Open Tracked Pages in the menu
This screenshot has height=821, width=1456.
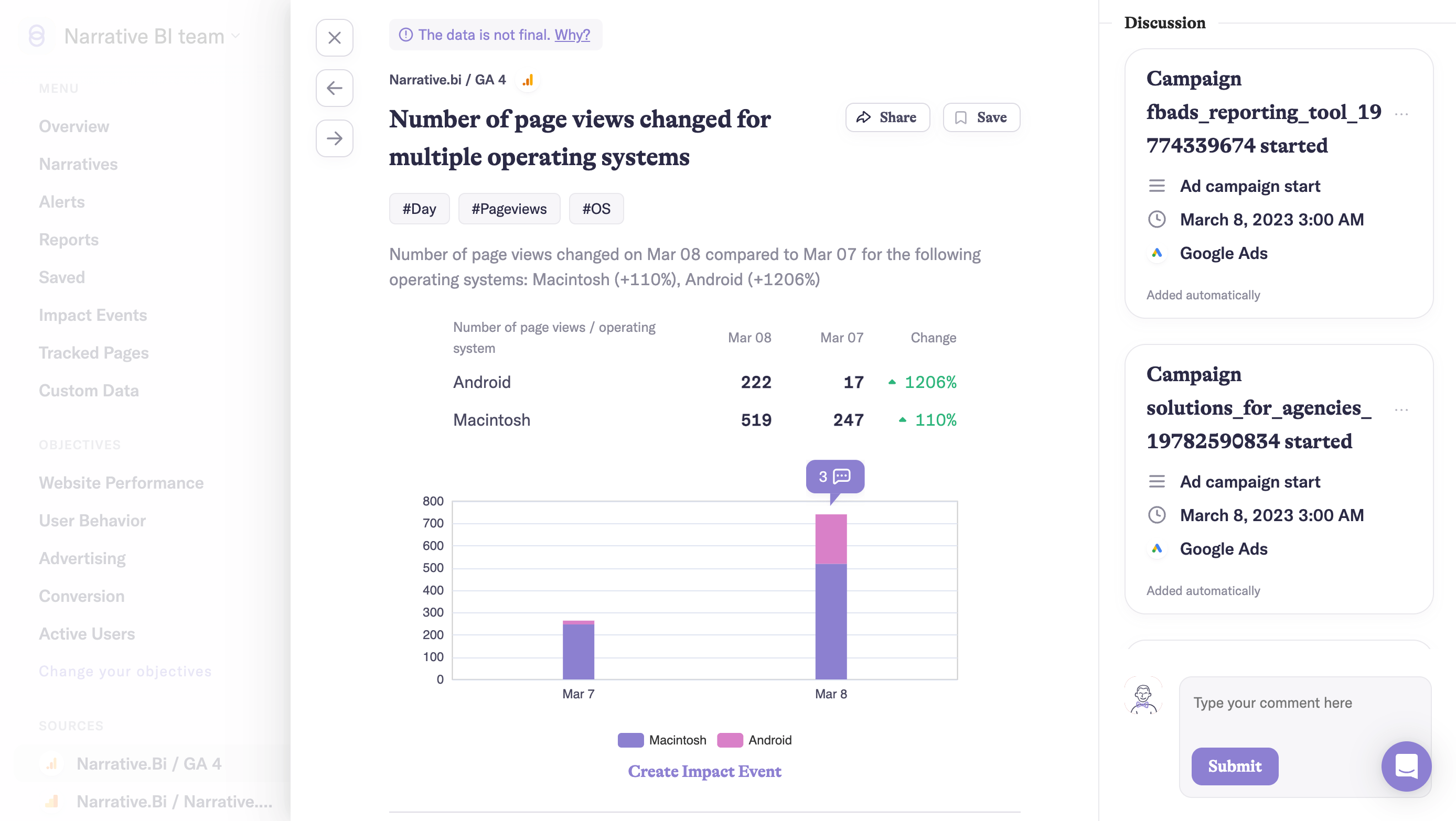click(x=94, y=353)
